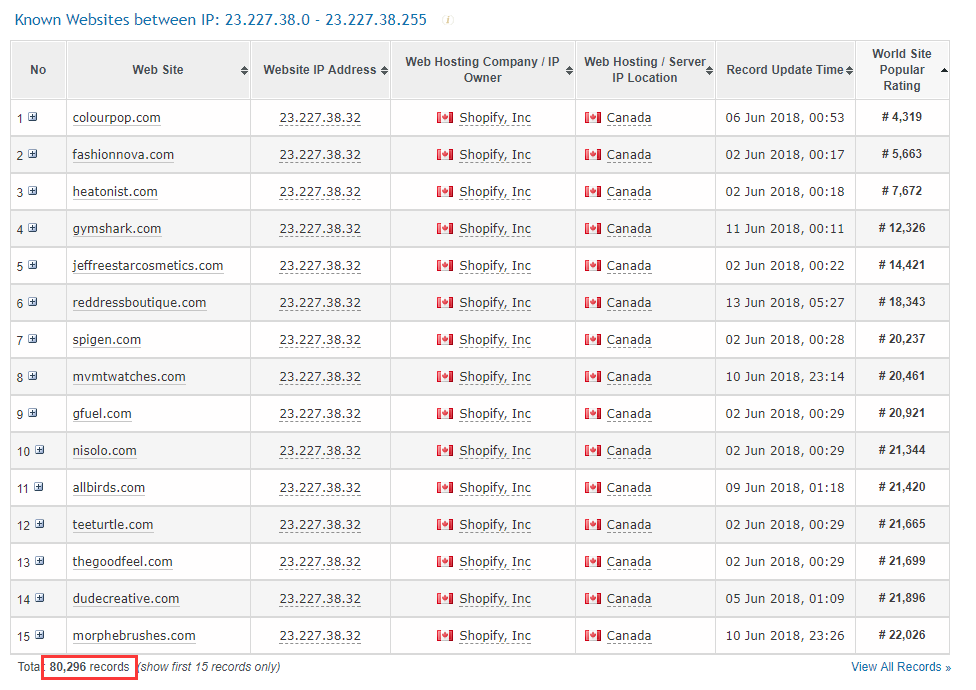The width and height of the screenshot is (976, 690).
Task: Open colourpop.com link
Action: (116, 118)
